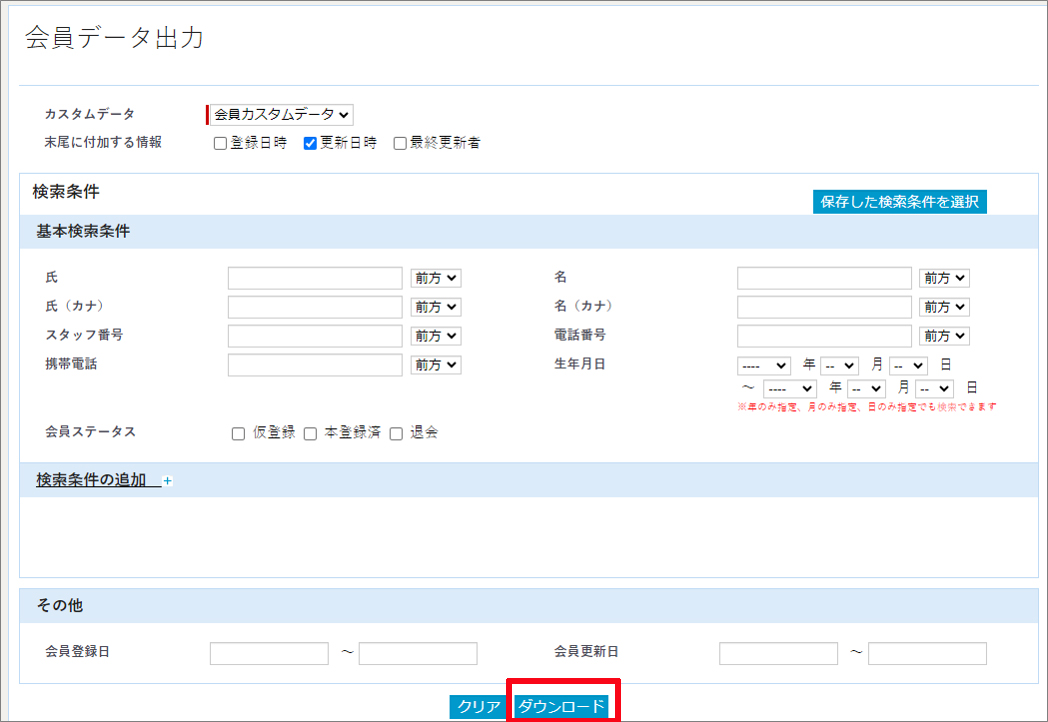Focus 会員登録日 end date field
Viewport: 1048px width, 722px height.
tap(418, 653)
